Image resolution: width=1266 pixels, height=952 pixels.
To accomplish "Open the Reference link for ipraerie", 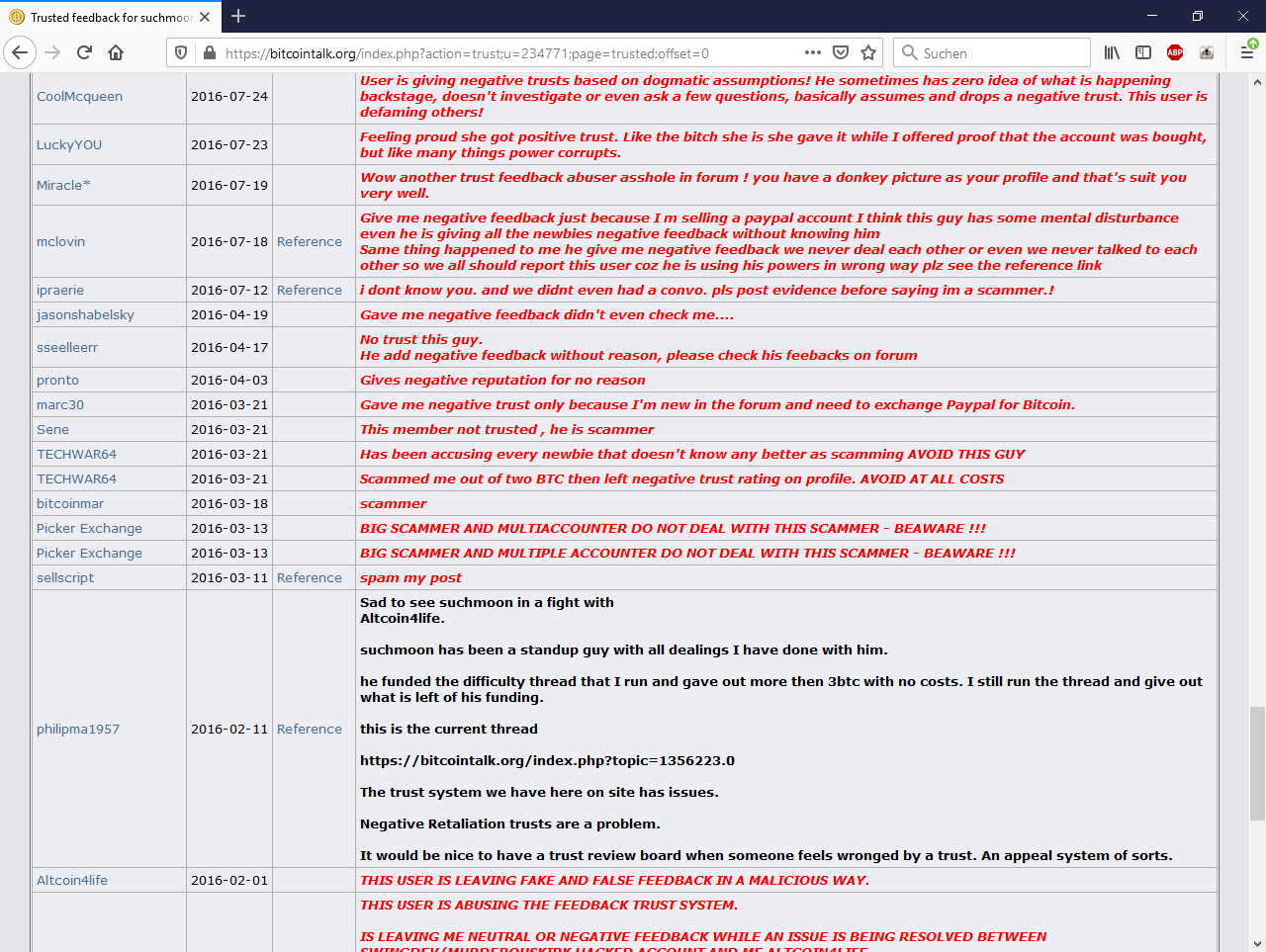I will tap(310, 291).
